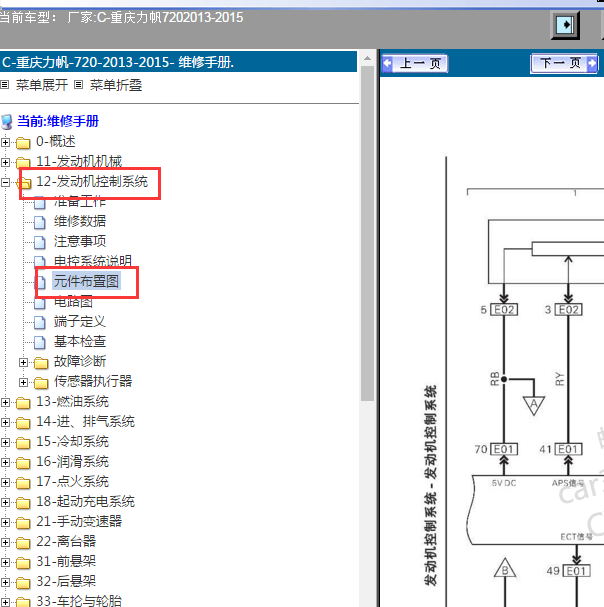The width and height of the screenshot is (604, 607).
Task: Expand the 18-起动充电系统 folder
Action: click(5, 502)
